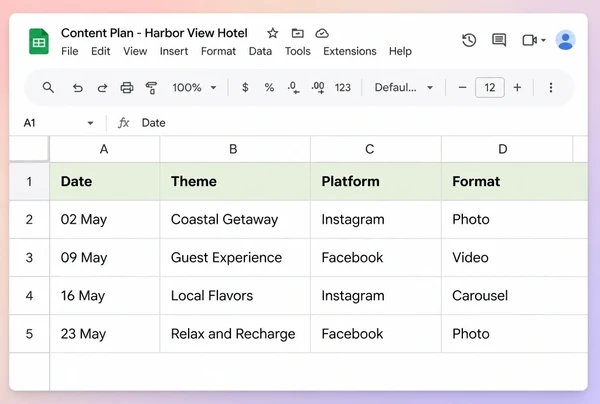The width and height of the screenshot is (600, 404).
Task: Print the spreadsheet
Action: click(x=127, y=88)
